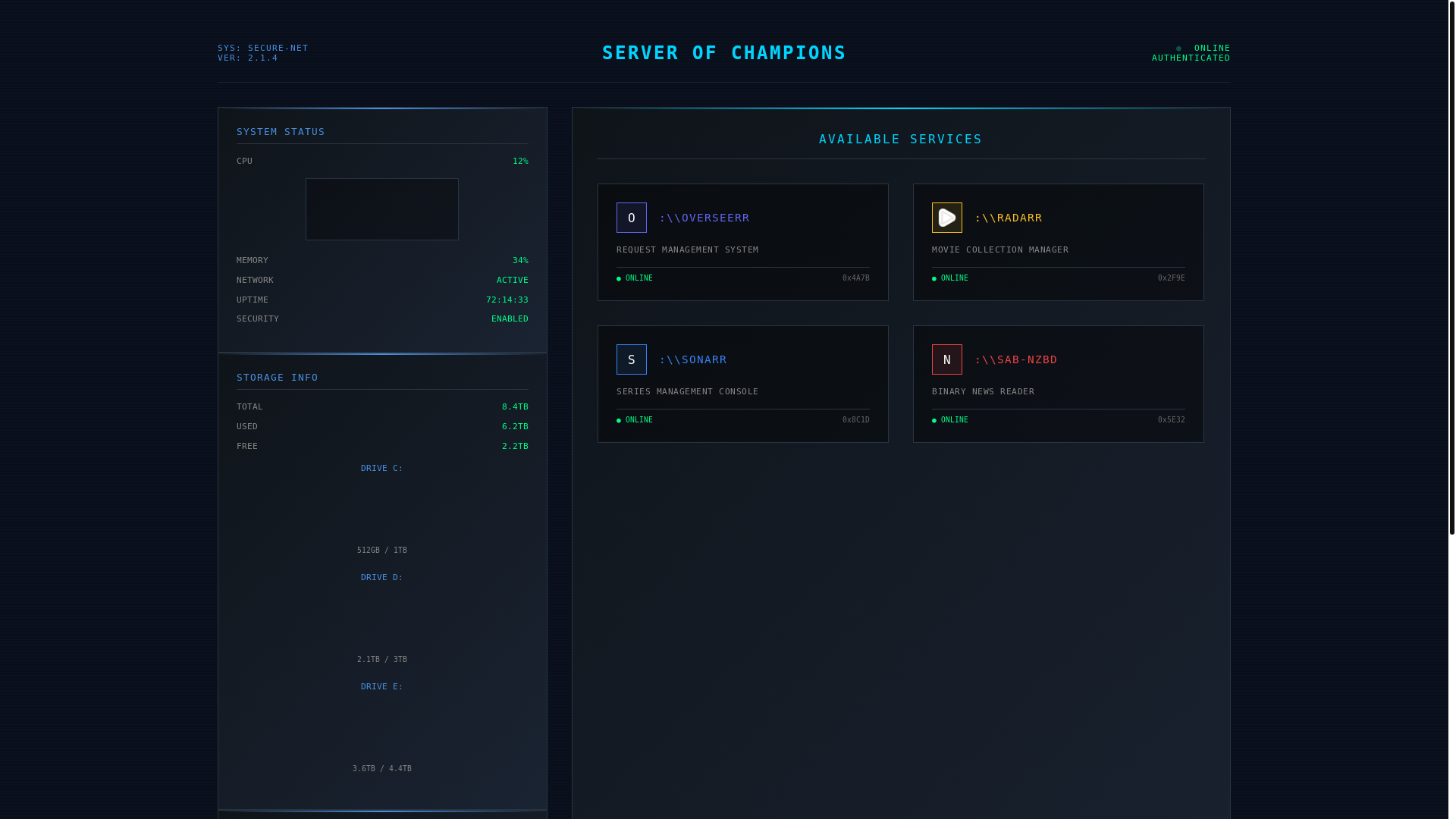Viewport: 1456px width, 819px height.
Task: Click the Network ACTIVE value
Action: point(513,280)
